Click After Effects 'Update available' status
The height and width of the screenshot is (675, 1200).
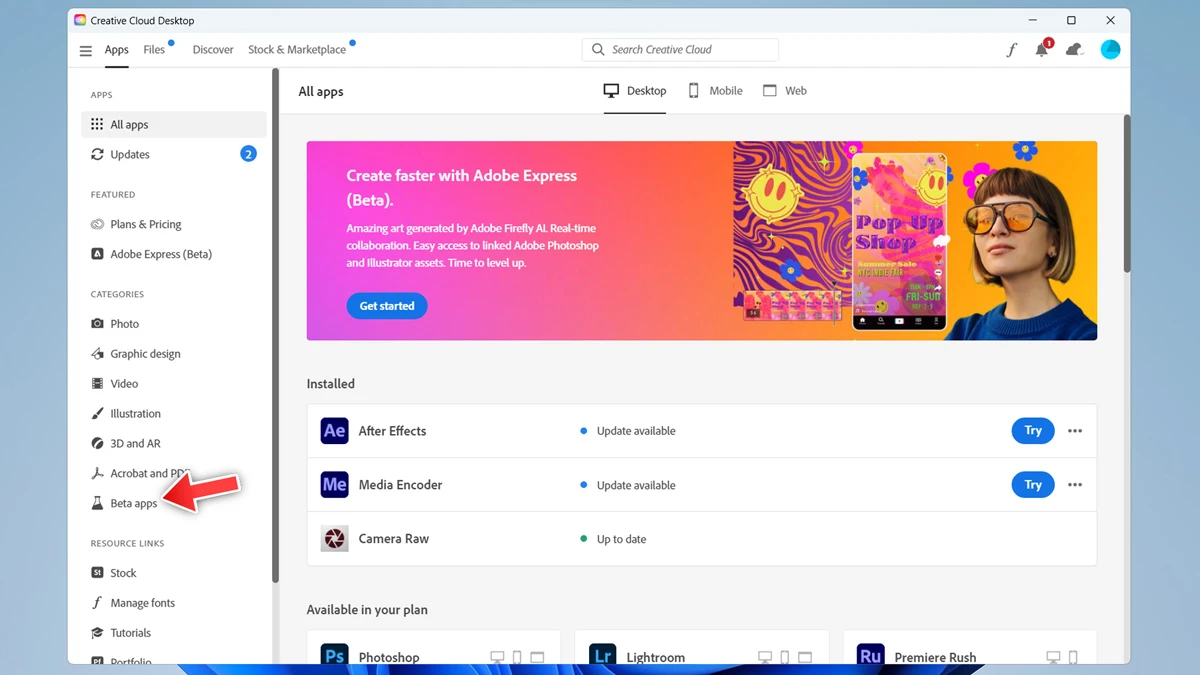(x=628, y=431)
